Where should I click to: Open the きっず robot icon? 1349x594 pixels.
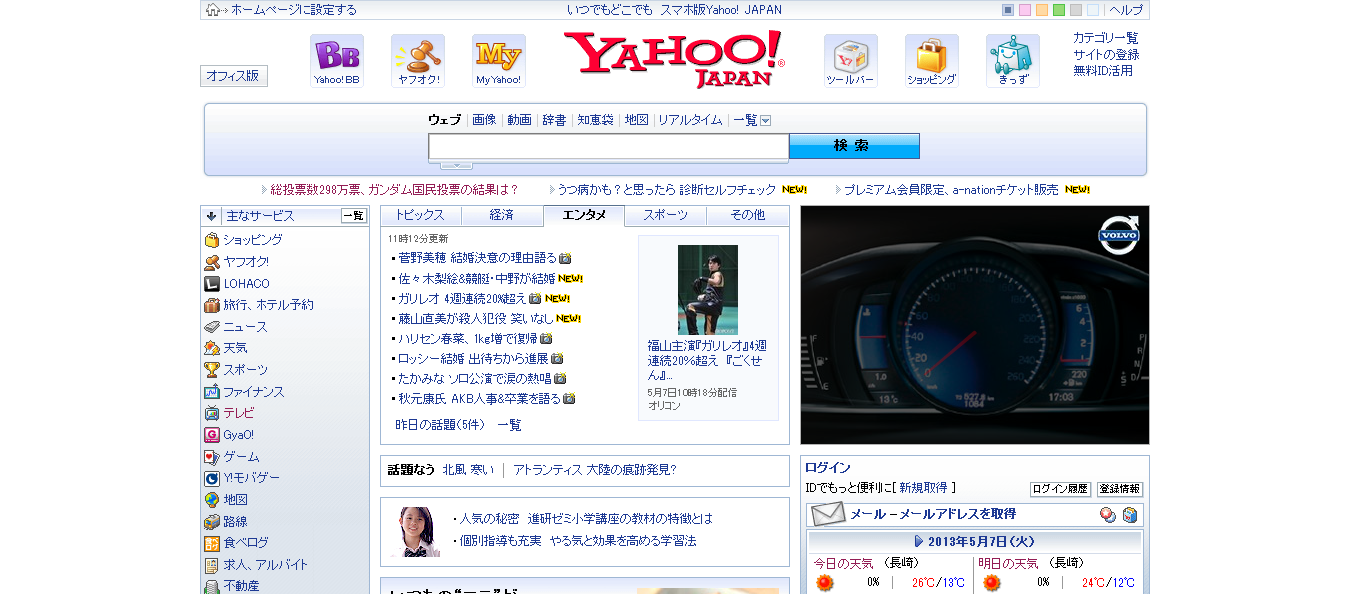(1013, 61)
